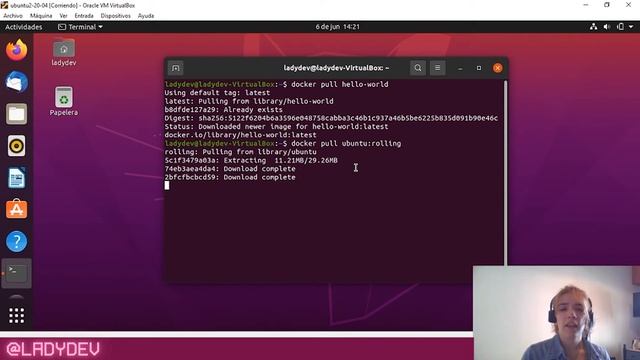
Task: Click 'docker.io/library/hello-world:latest' line
Action: [240, 135]
